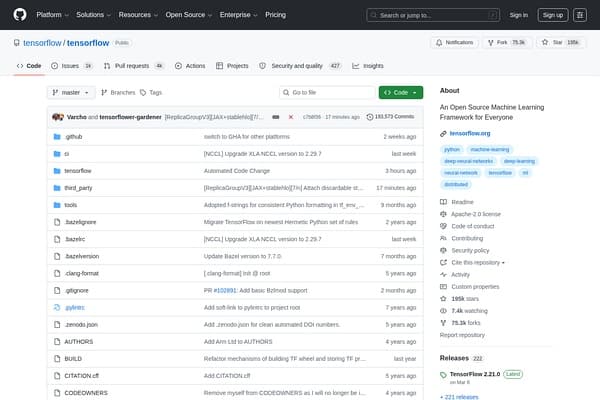Open the TensorFlow 2.21.0 release
The height and width of the screenshot is (400, 600).
tap(475, 374)
